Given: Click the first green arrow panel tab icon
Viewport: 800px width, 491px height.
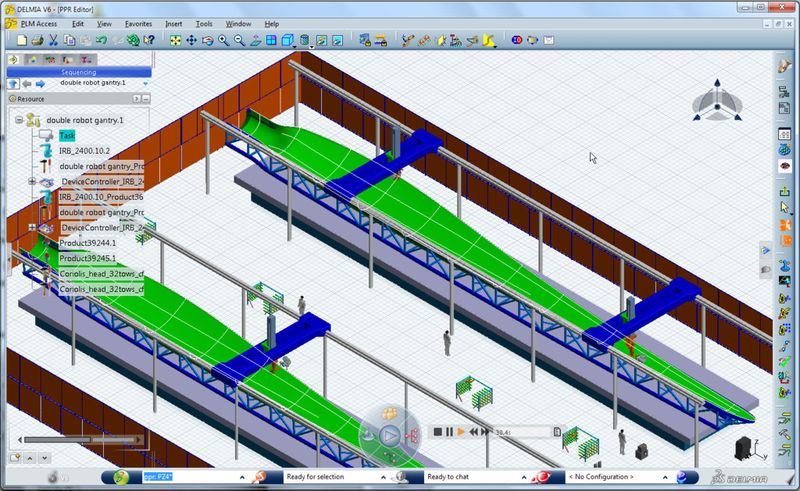Looking at the screenshot, I should tap(13, 60).
